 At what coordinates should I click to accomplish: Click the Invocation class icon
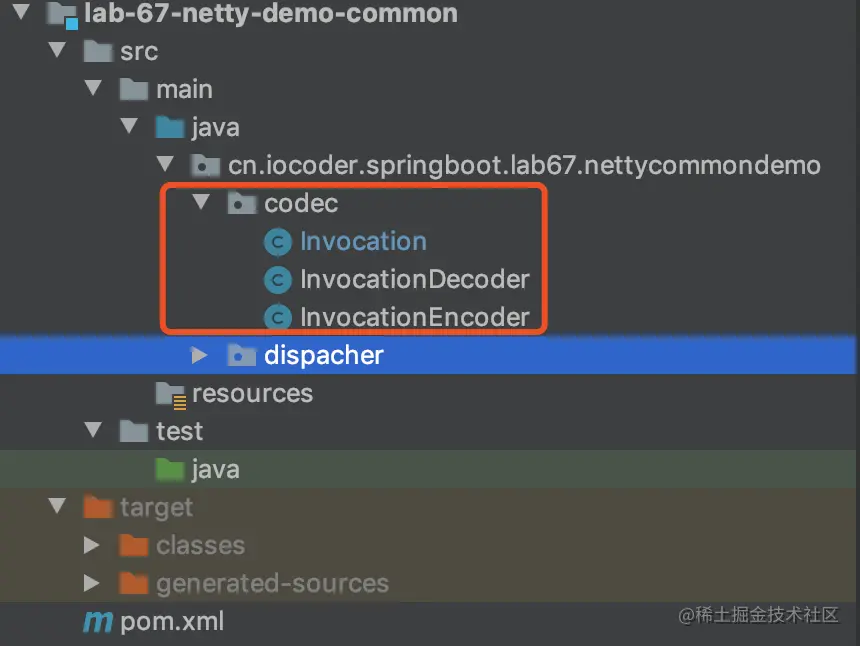tap(278, 241)
